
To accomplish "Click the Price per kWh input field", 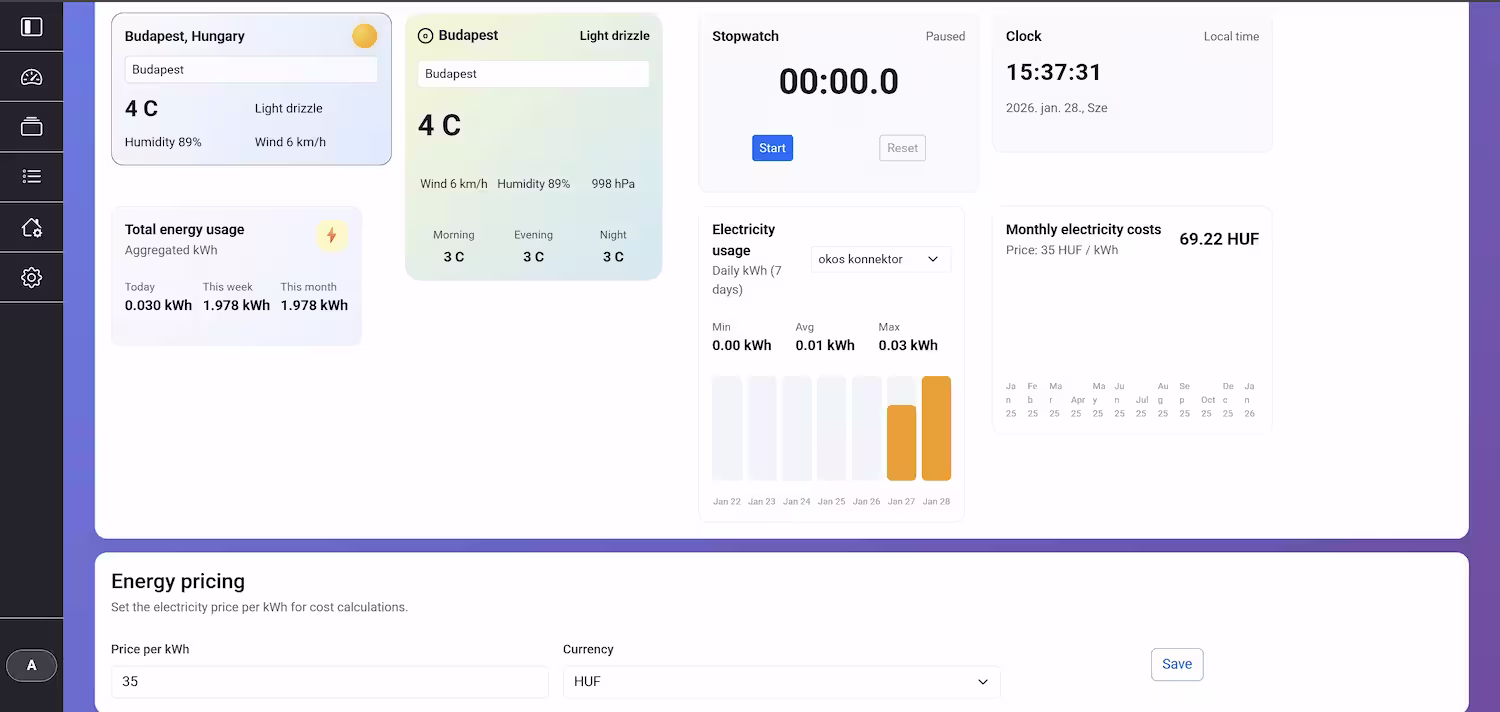I will [x=329, y=681].
